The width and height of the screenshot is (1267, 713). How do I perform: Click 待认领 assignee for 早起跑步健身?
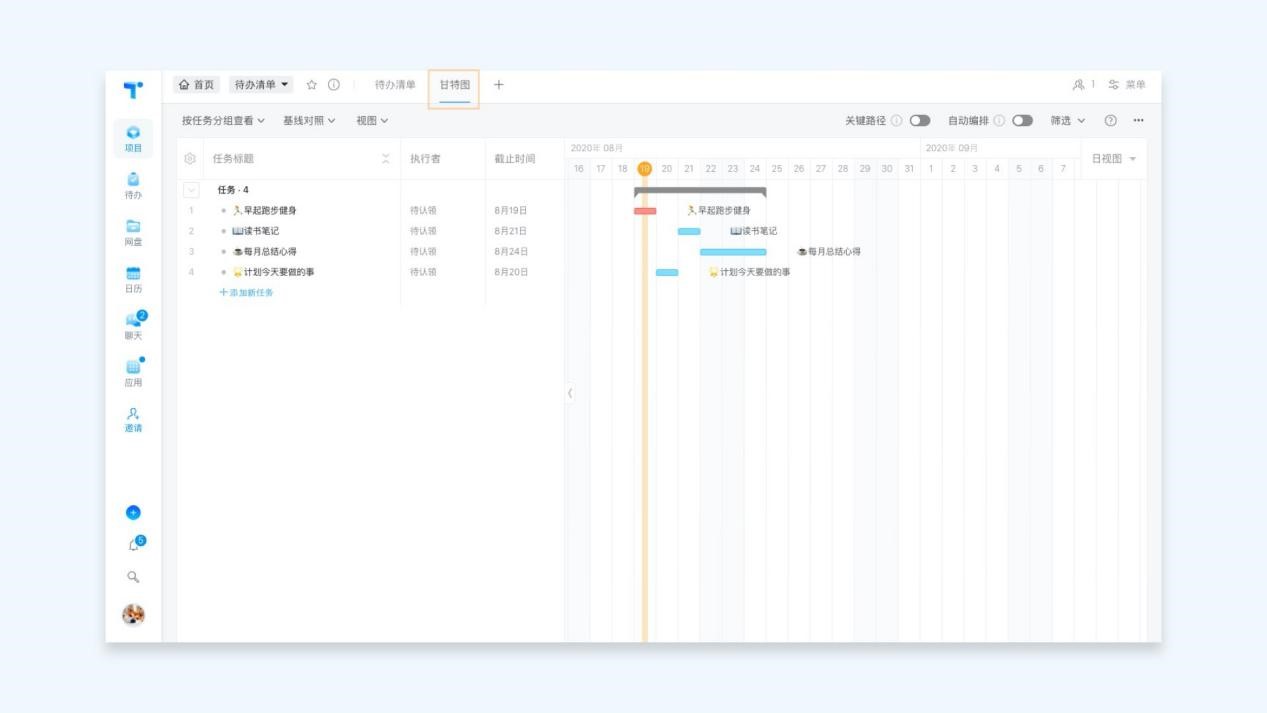[423, 211]
